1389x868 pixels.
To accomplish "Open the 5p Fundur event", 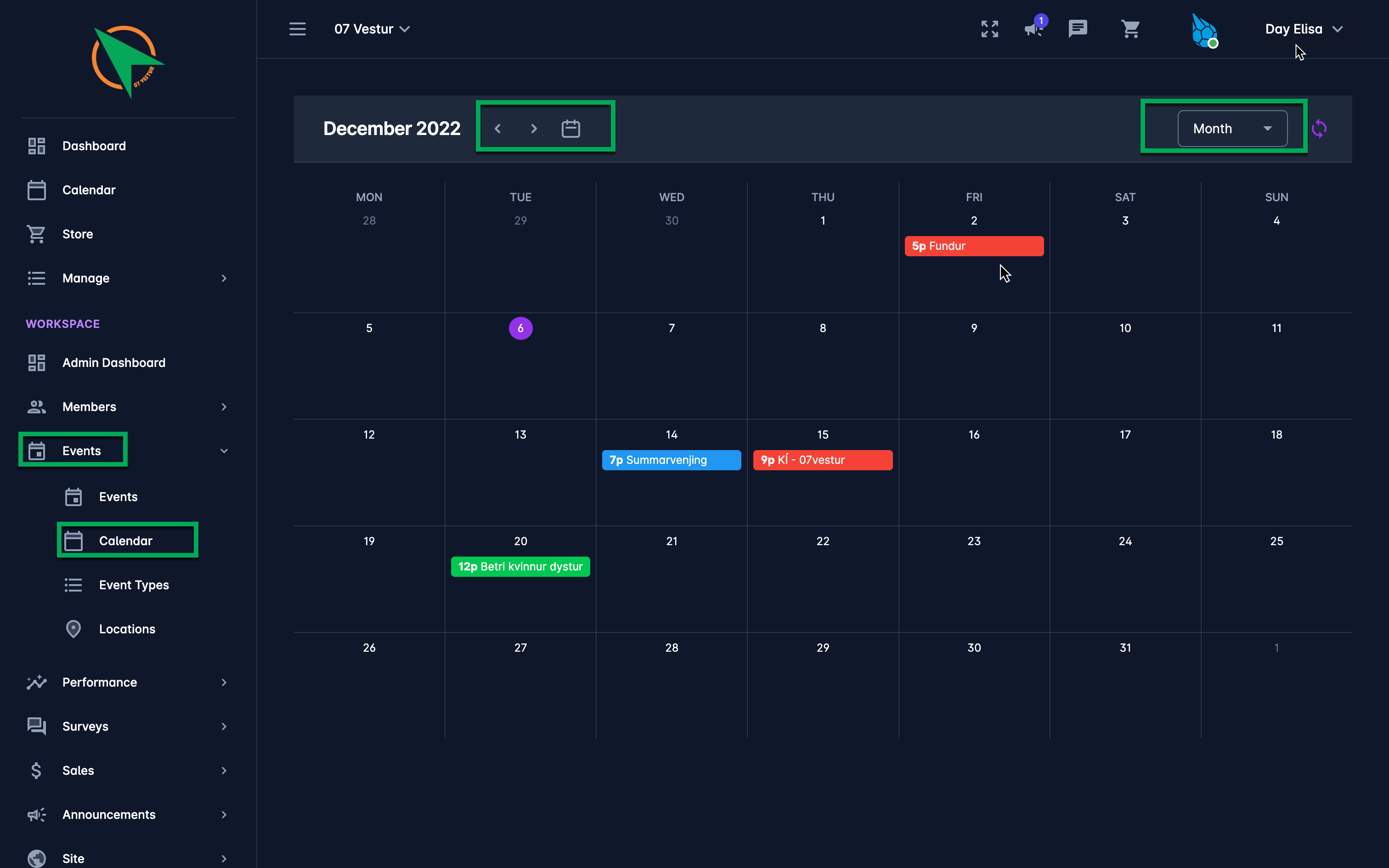I will (973, 246).
